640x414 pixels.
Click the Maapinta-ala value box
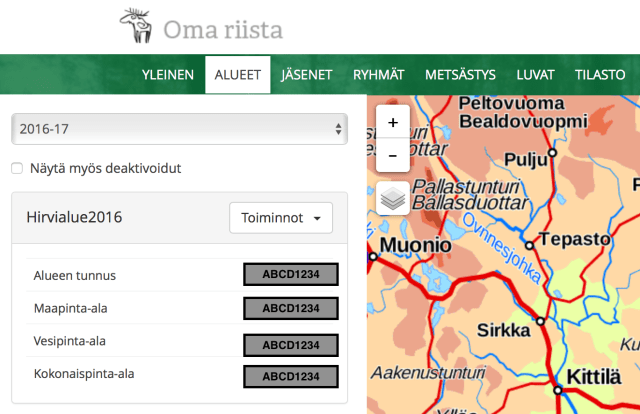(291, 308)
